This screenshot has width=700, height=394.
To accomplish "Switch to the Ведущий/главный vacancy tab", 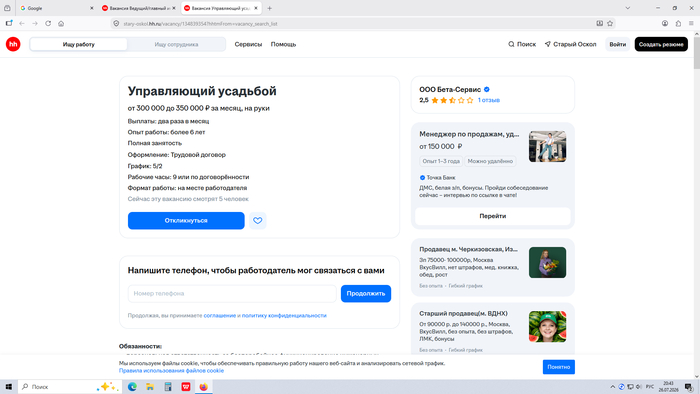I will (x=139, y=8).
